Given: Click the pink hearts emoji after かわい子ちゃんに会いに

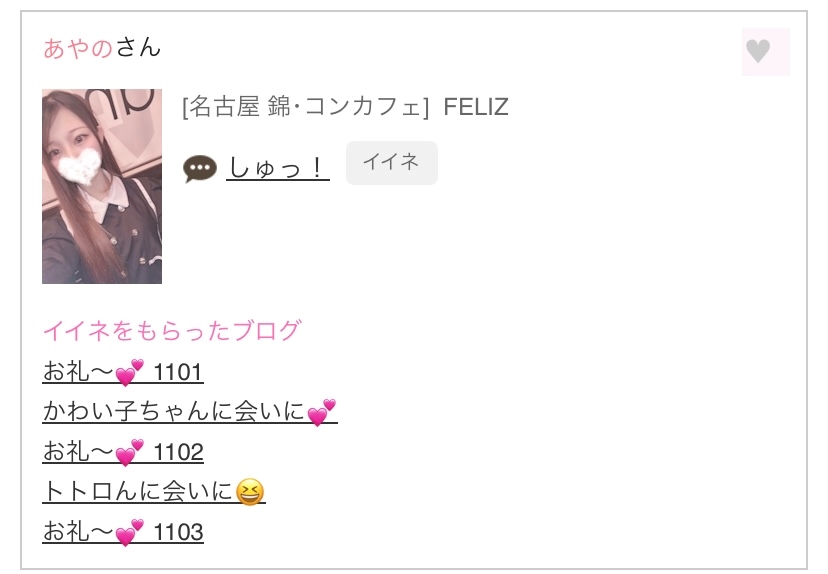Looking at the screenshot, I should coord(321,412).
